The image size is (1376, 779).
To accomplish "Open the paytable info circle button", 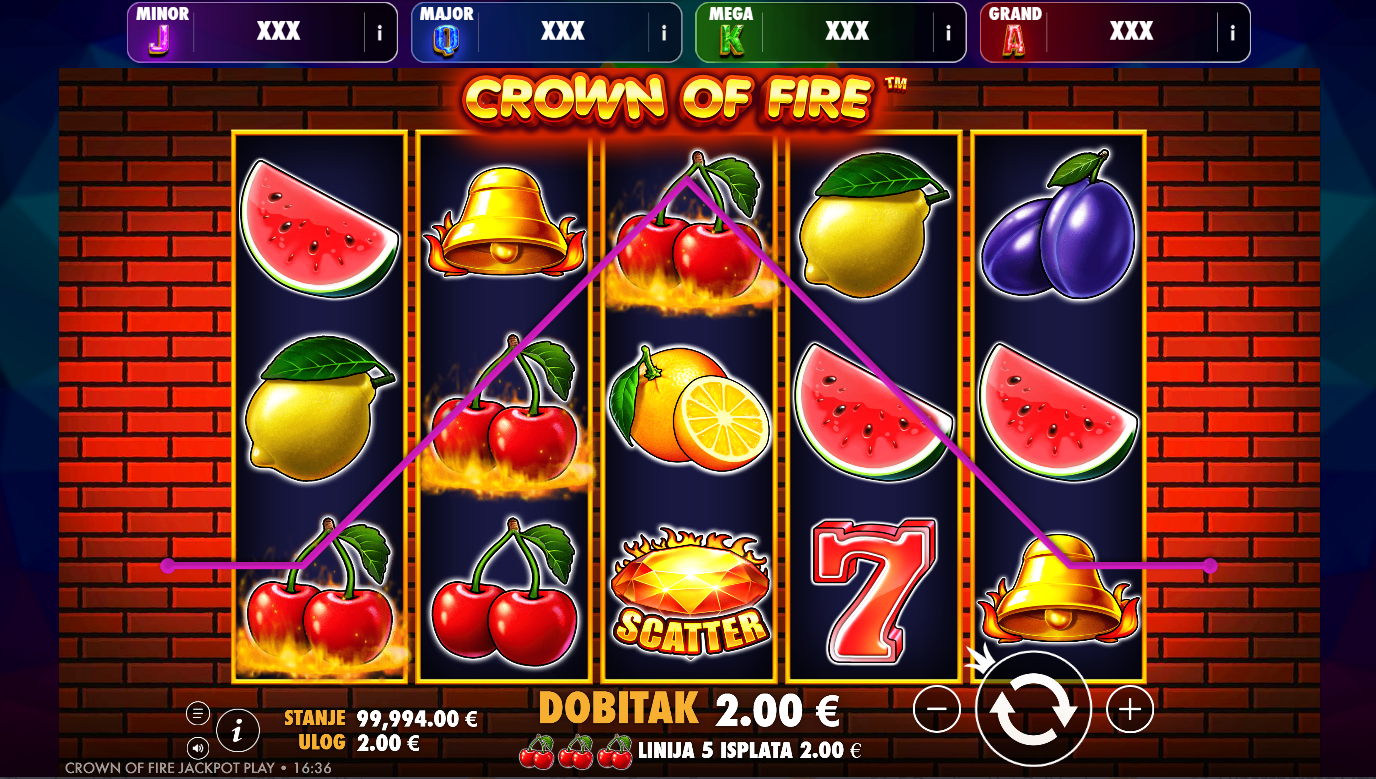I will [x=238, y=732].
